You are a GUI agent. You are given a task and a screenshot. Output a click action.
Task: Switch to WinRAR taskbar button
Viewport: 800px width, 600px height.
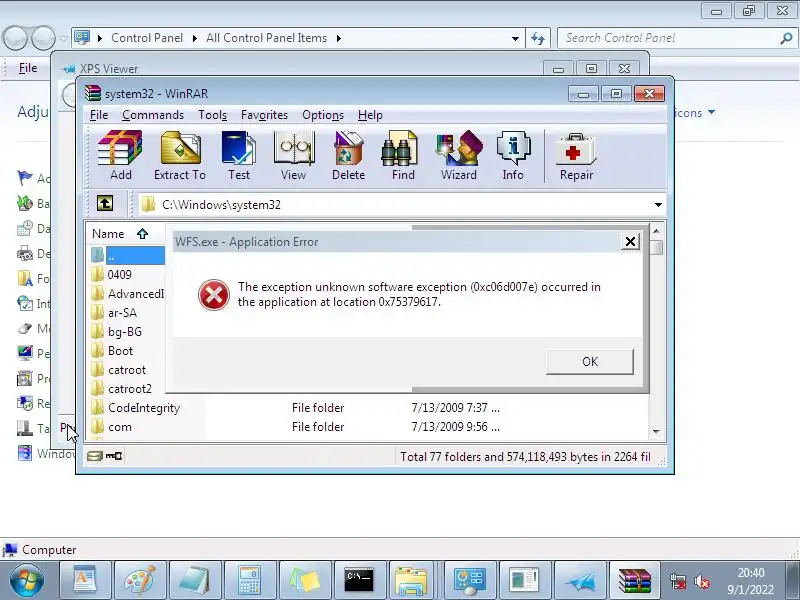(635, 580)
